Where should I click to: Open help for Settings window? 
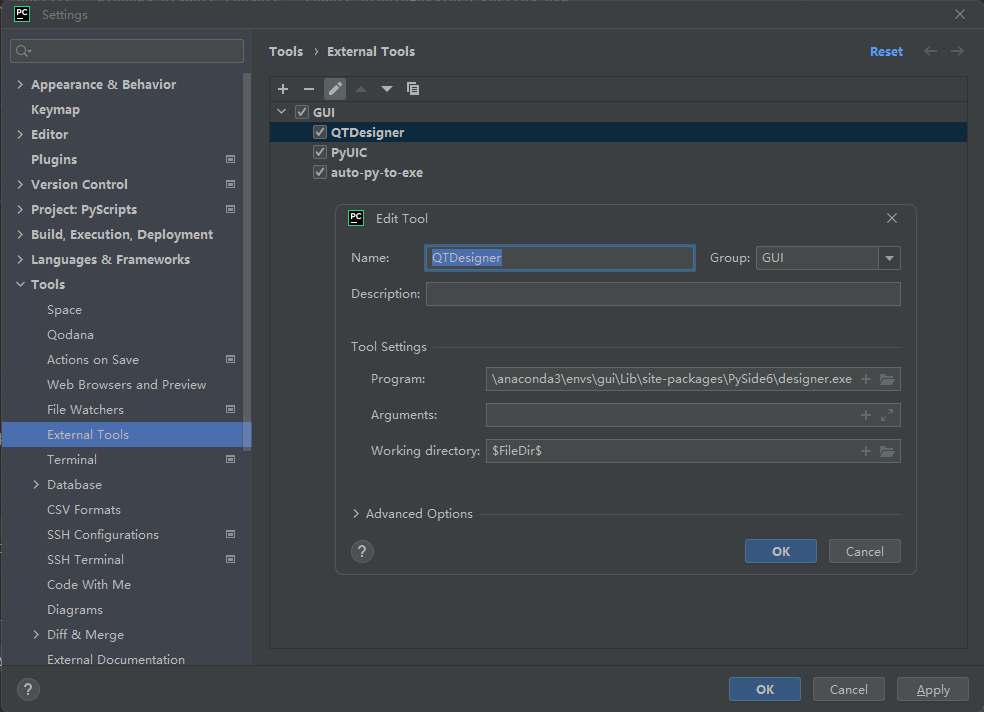point(28,689)
